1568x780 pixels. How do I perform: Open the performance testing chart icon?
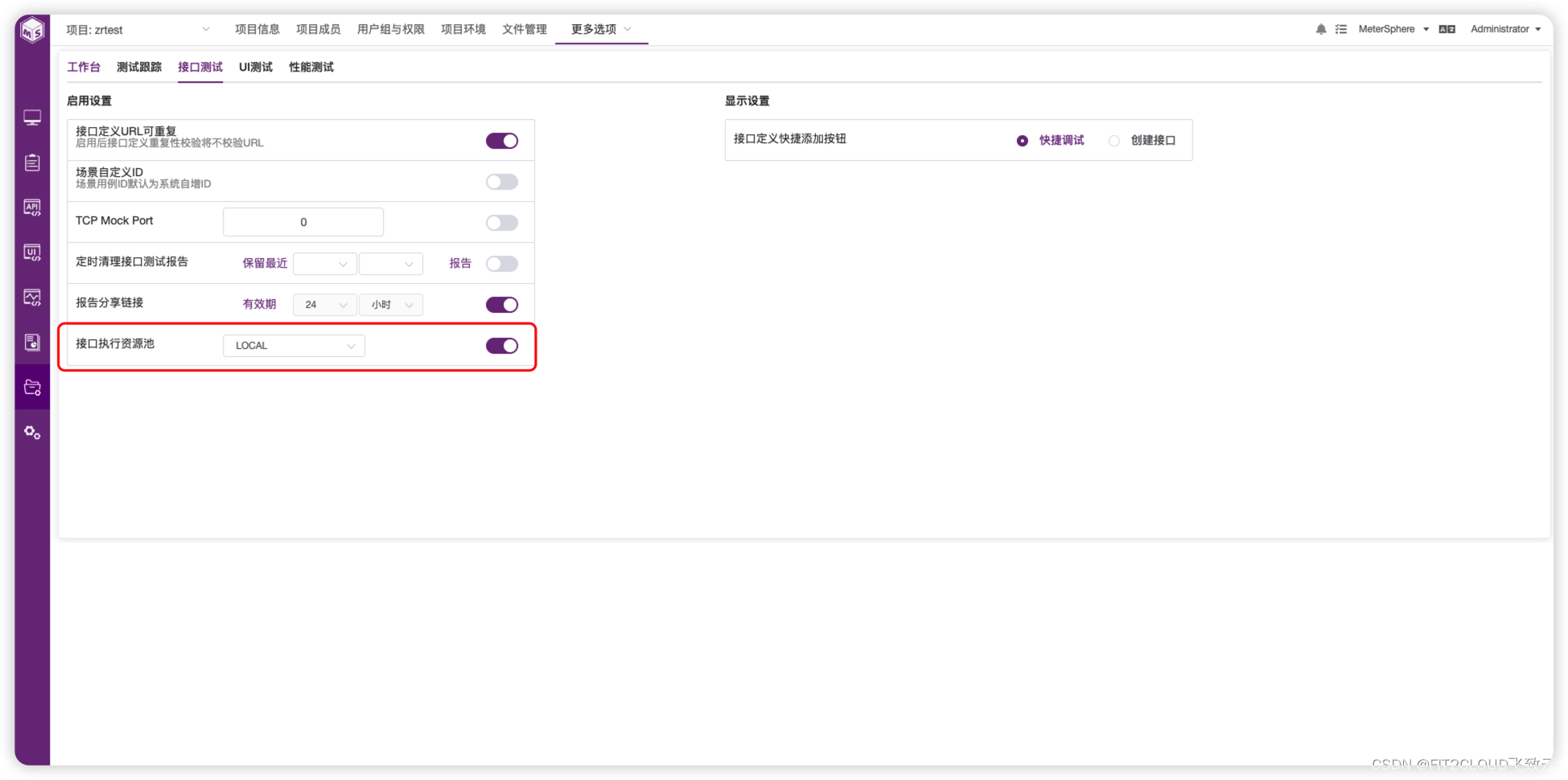pyautogui.click(x=32, y=298)
